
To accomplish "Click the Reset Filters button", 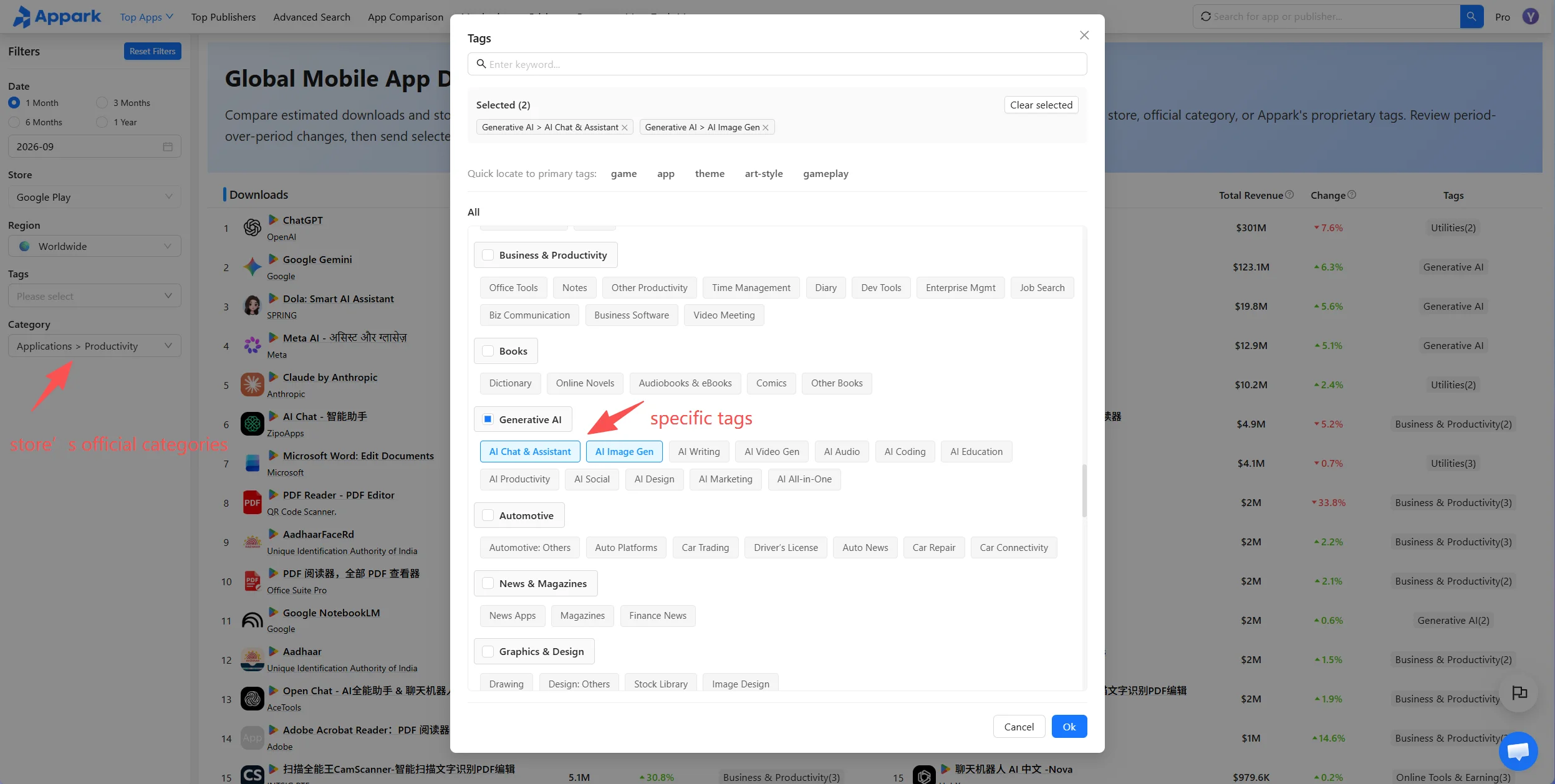I will (x=152, y=51).
